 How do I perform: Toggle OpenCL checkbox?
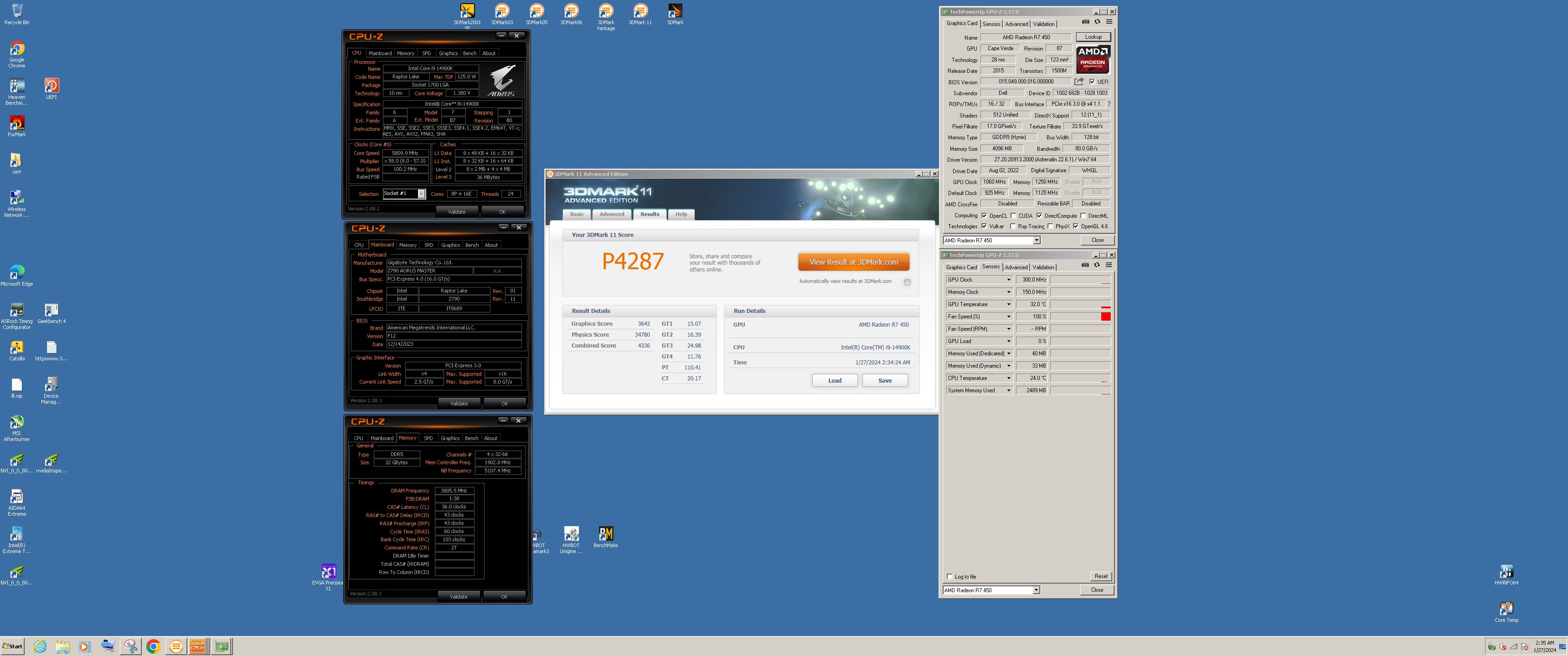click(984, 215)
